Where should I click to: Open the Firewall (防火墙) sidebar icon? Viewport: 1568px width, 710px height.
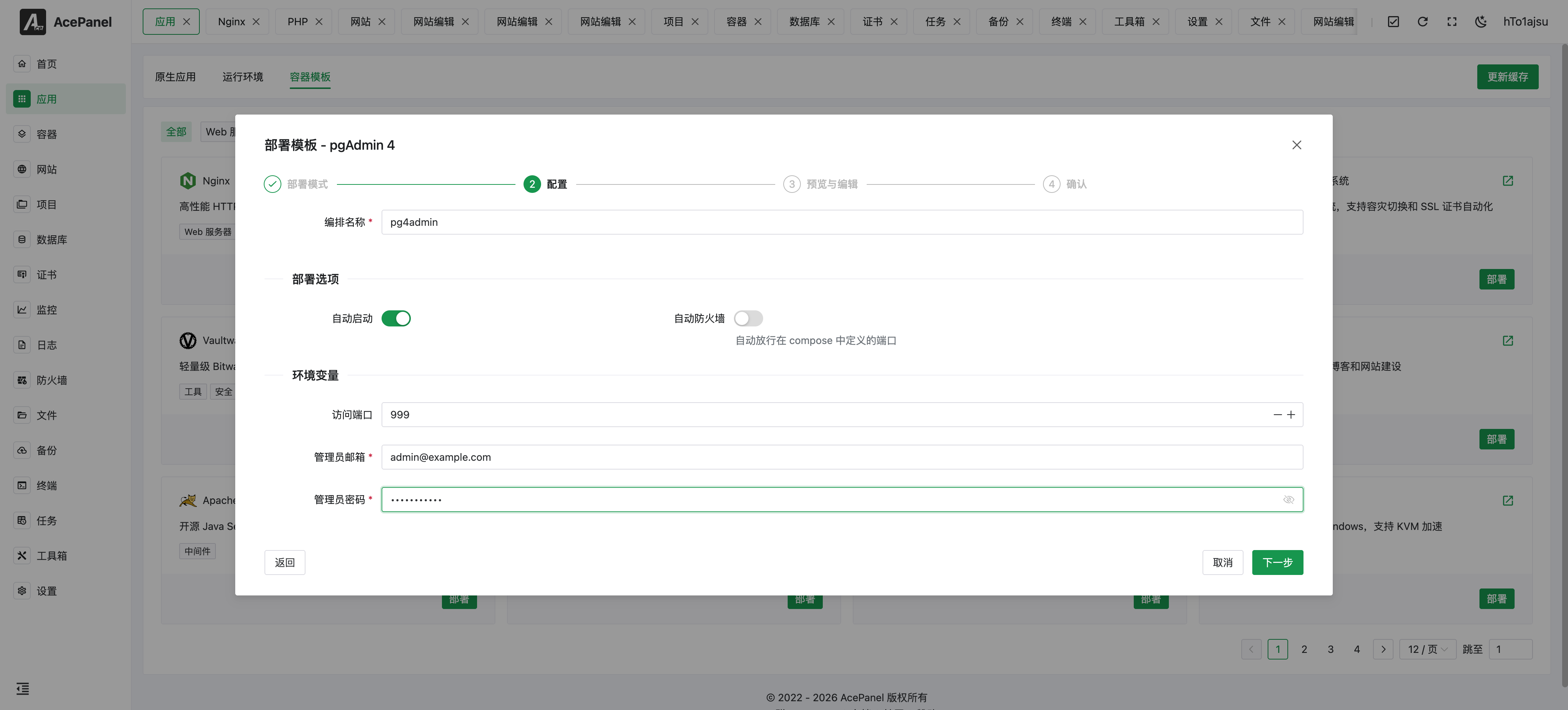[x=22, y=380]
